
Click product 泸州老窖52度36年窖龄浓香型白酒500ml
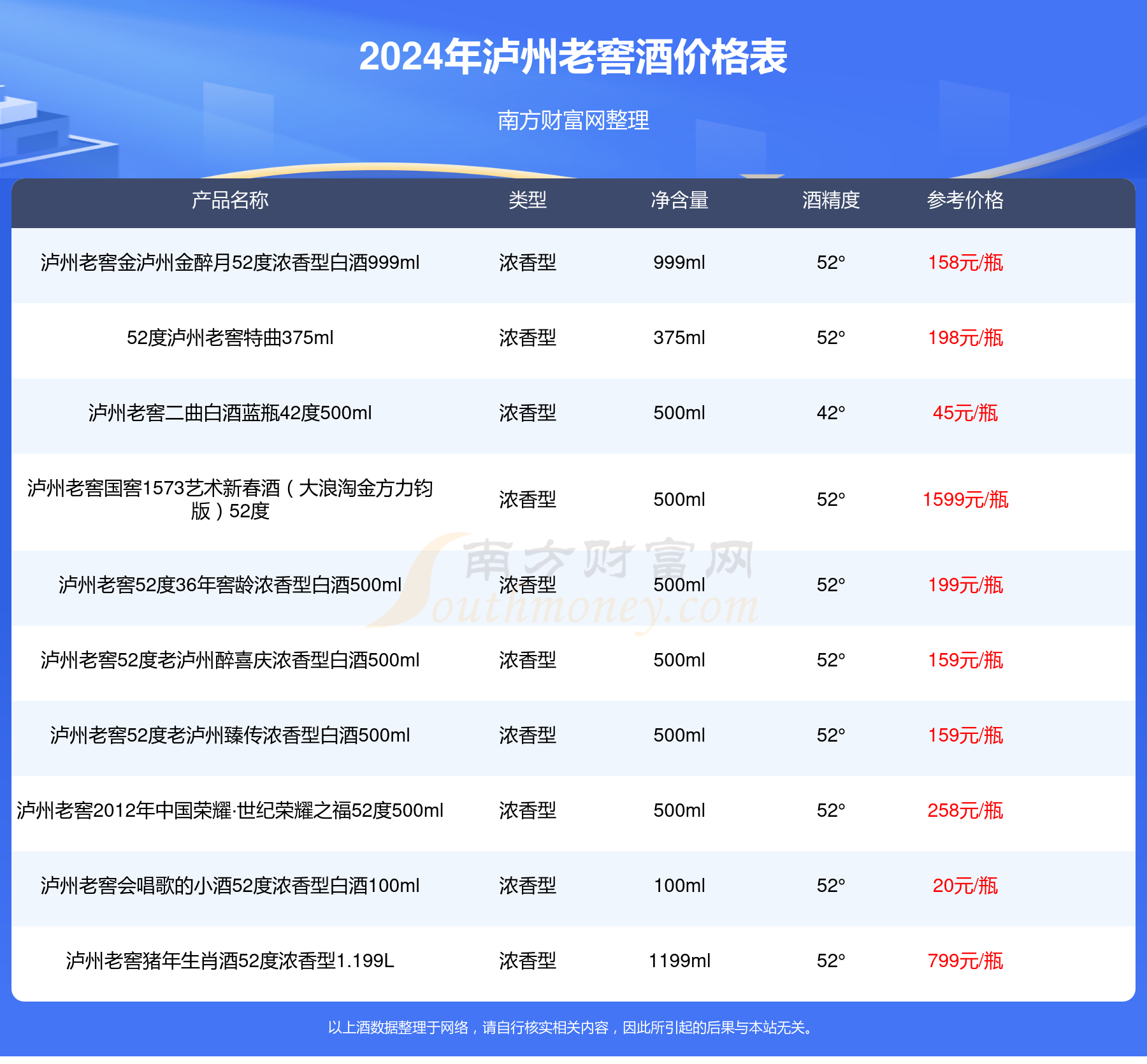click(x=230, y=585)
